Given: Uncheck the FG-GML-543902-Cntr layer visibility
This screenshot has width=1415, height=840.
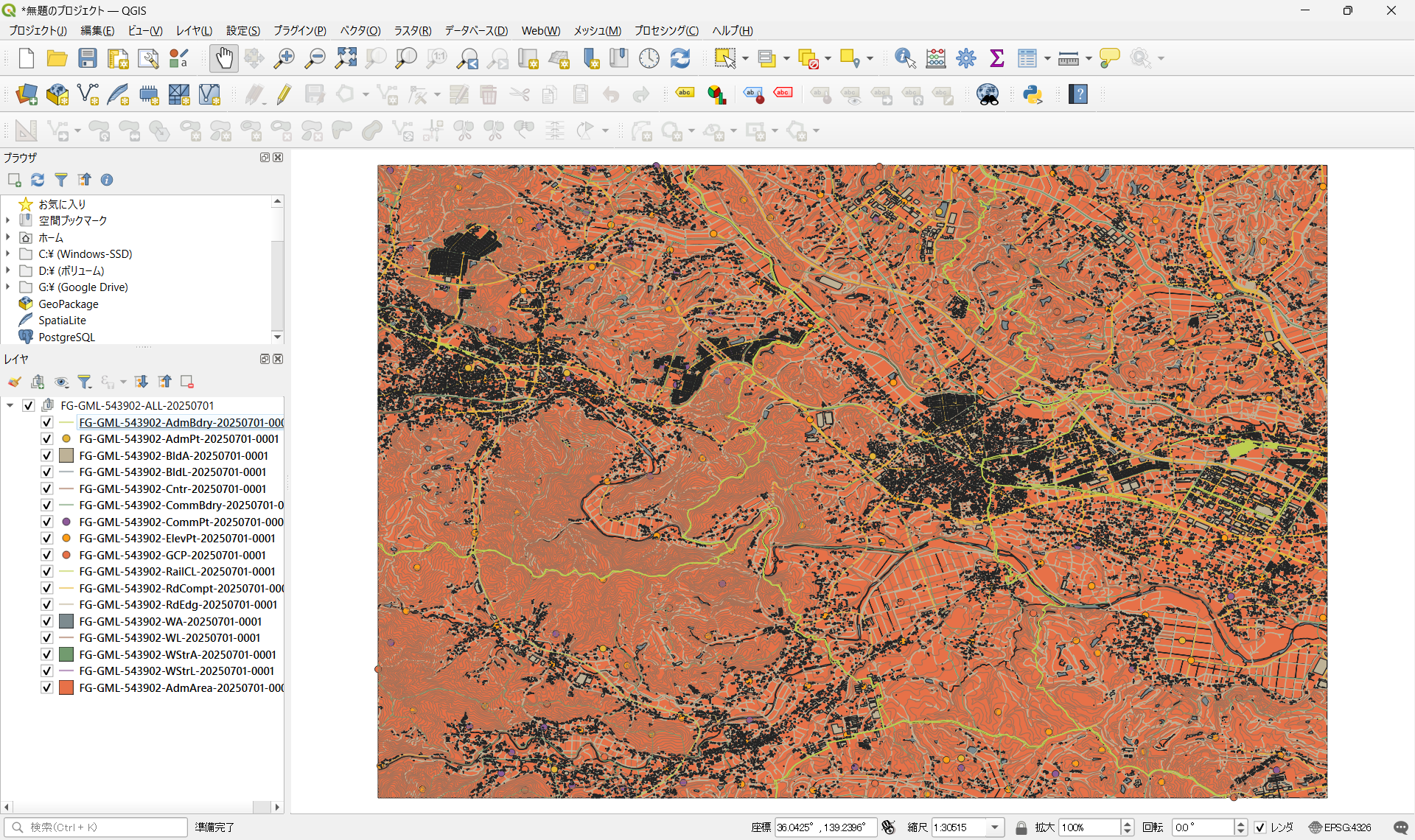Looking at the screenshot, I should (46, 489).
